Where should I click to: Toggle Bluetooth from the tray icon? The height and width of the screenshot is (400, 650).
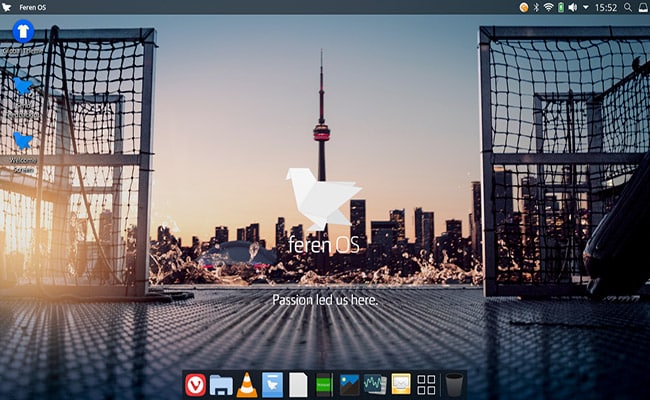tap(535, 7)
